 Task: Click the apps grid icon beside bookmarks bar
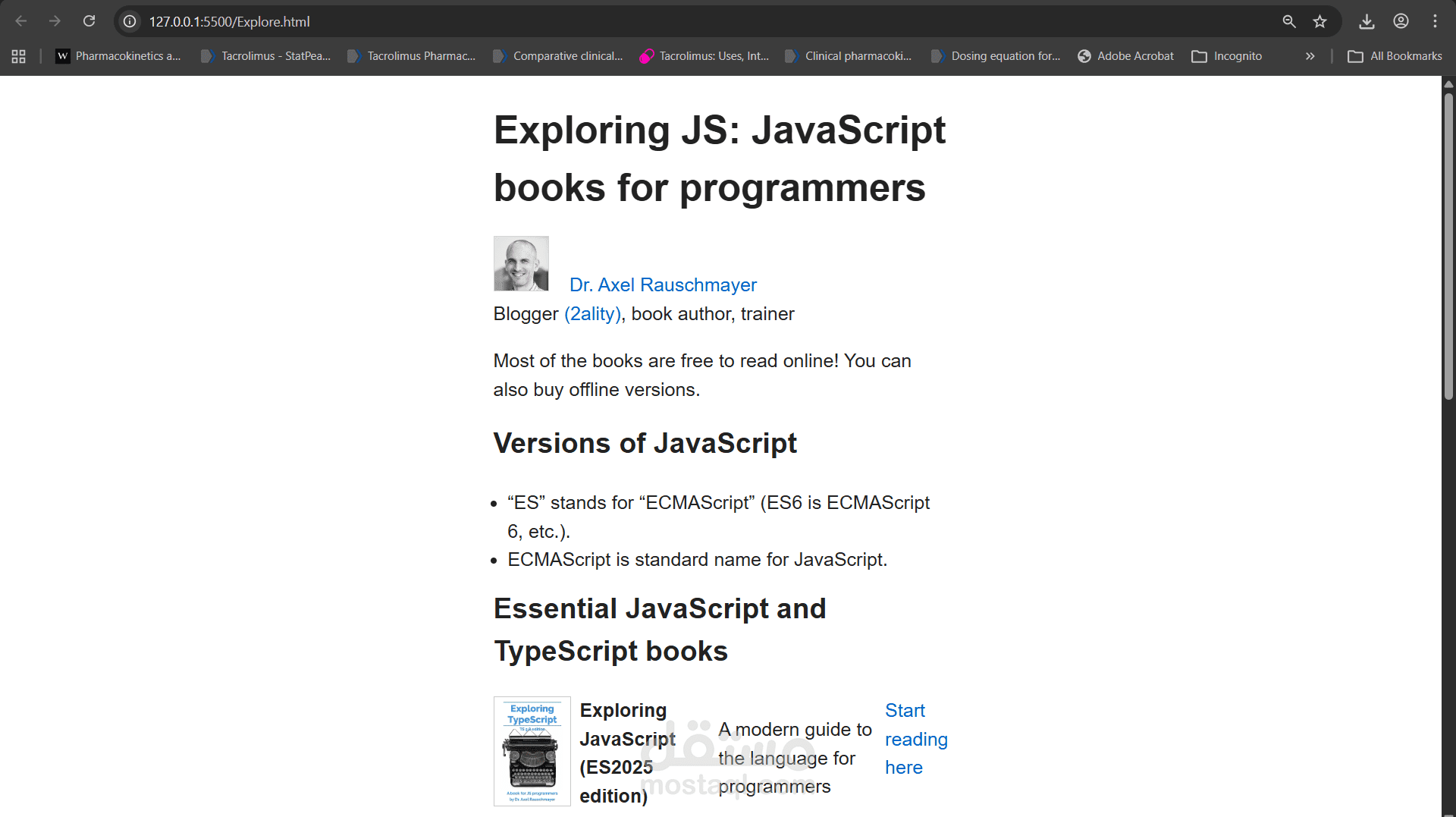pos(18,55)
